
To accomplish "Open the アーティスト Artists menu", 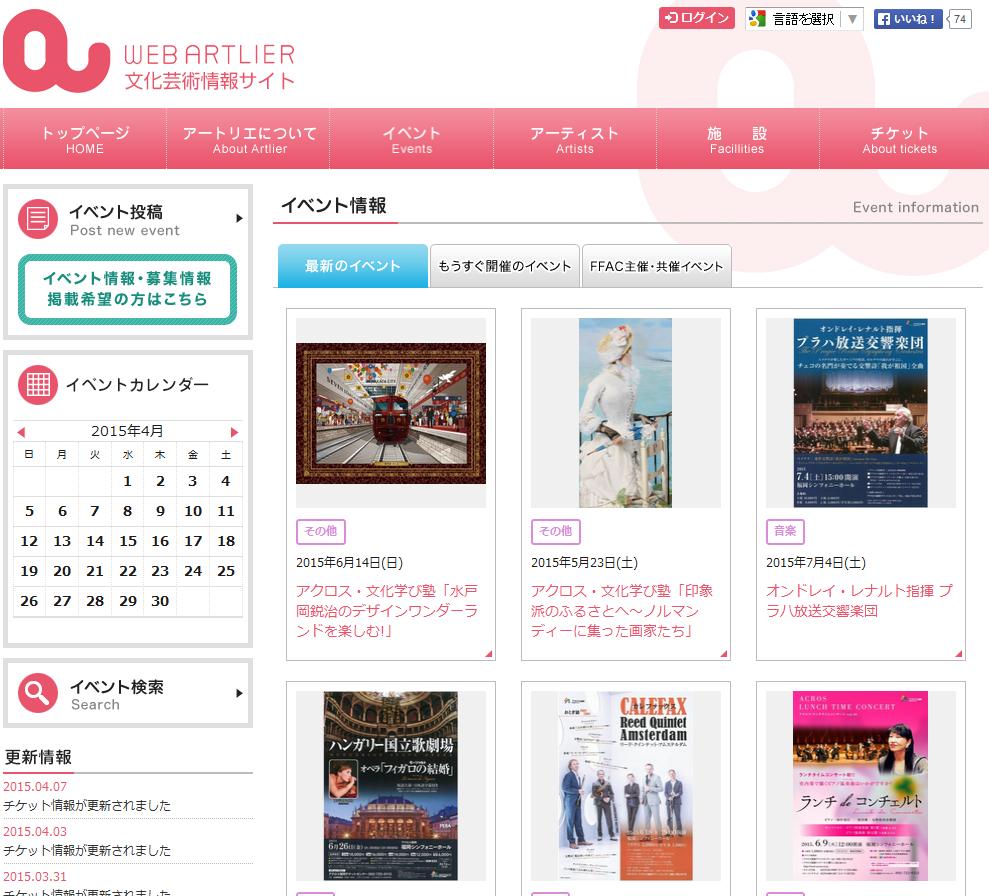I will (x=575, y=139).
